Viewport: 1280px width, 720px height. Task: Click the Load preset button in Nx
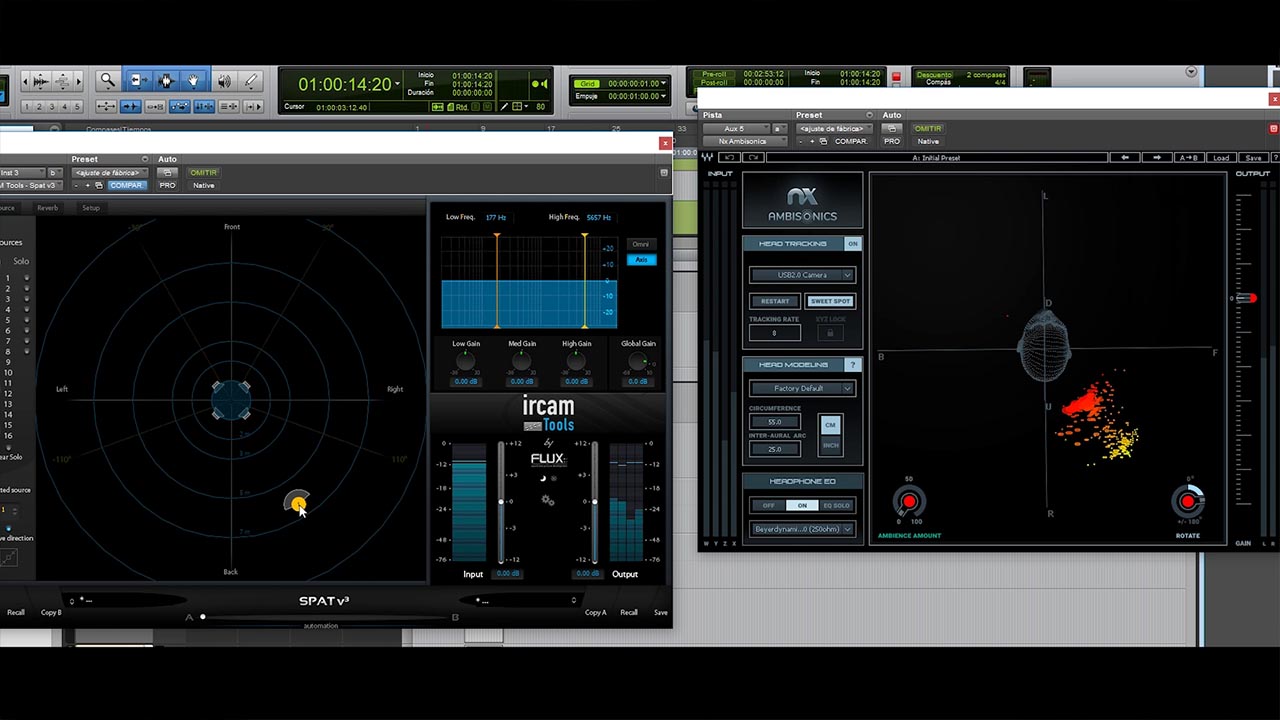[1221, 157]
